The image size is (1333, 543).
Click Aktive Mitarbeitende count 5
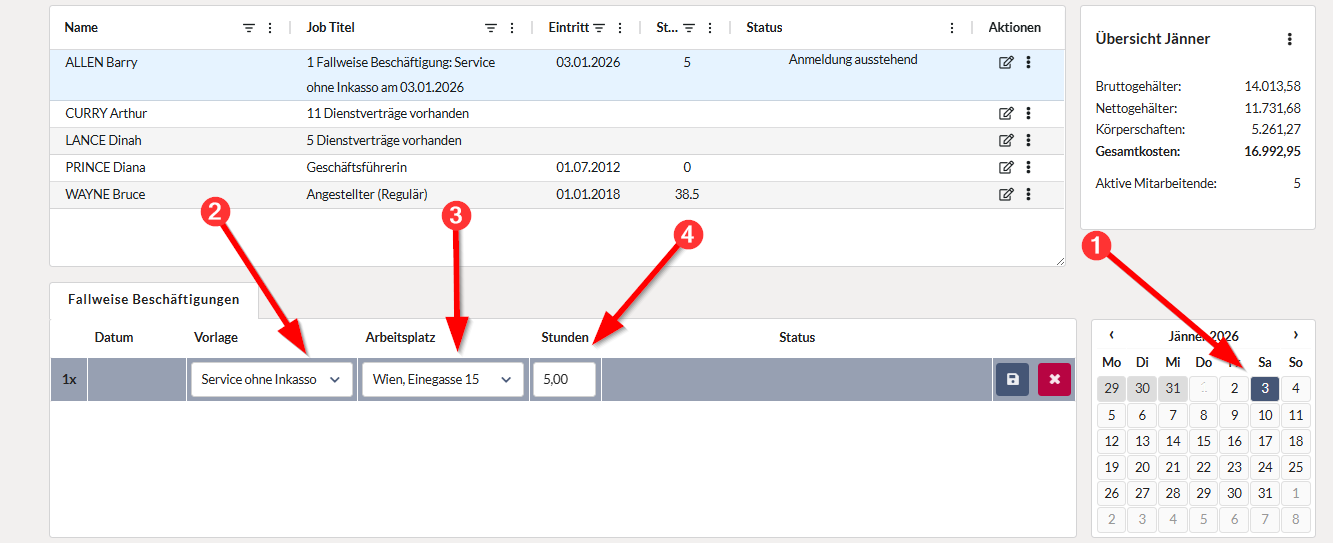1297,183
